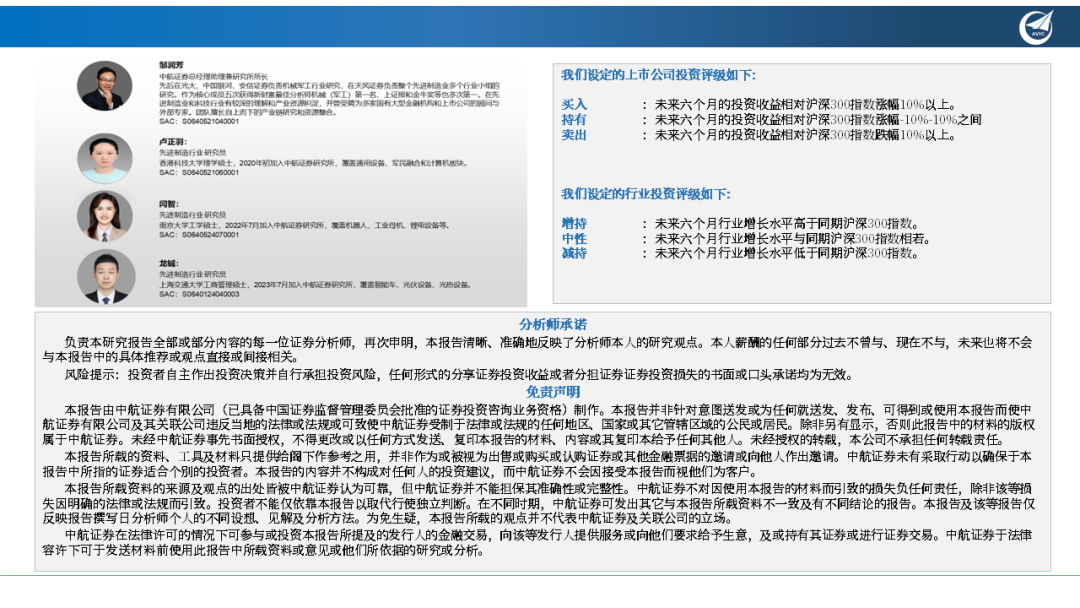Click the paragraph starting 本报告所载的资料、工具及材料
The width and height of the screenshot is (1080, 608).
coord(537,464)
